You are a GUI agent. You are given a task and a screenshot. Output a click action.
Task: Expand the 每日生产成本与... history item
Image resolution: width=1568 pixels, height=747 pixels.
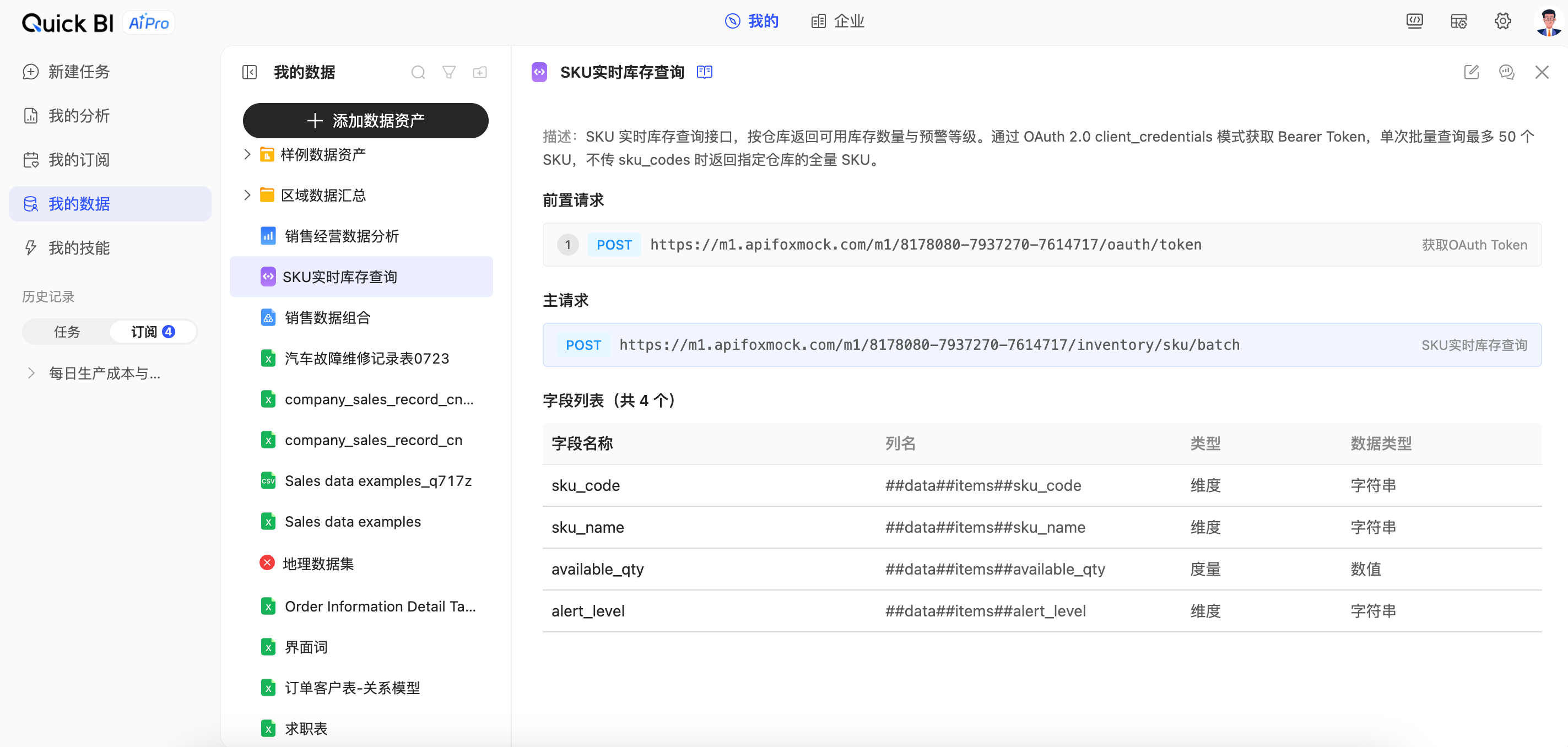(x=31, y=373)
